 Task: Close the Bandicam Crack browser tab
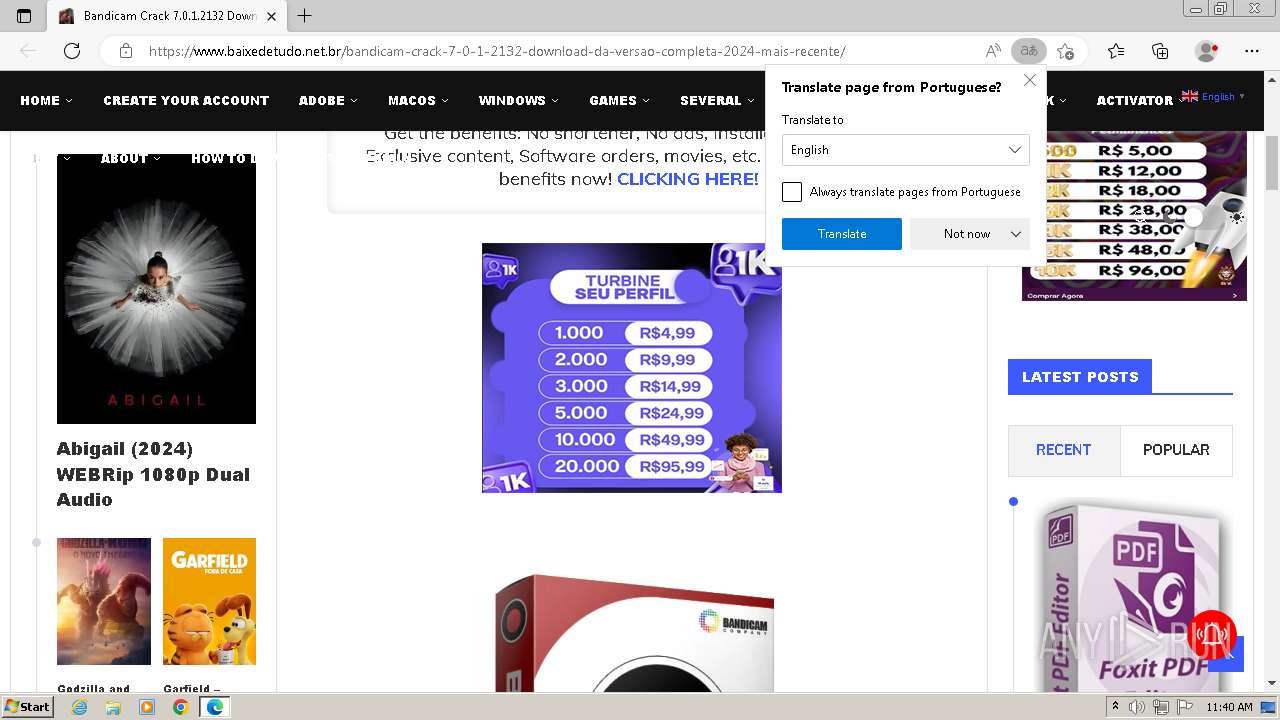(x=271, y=16)
